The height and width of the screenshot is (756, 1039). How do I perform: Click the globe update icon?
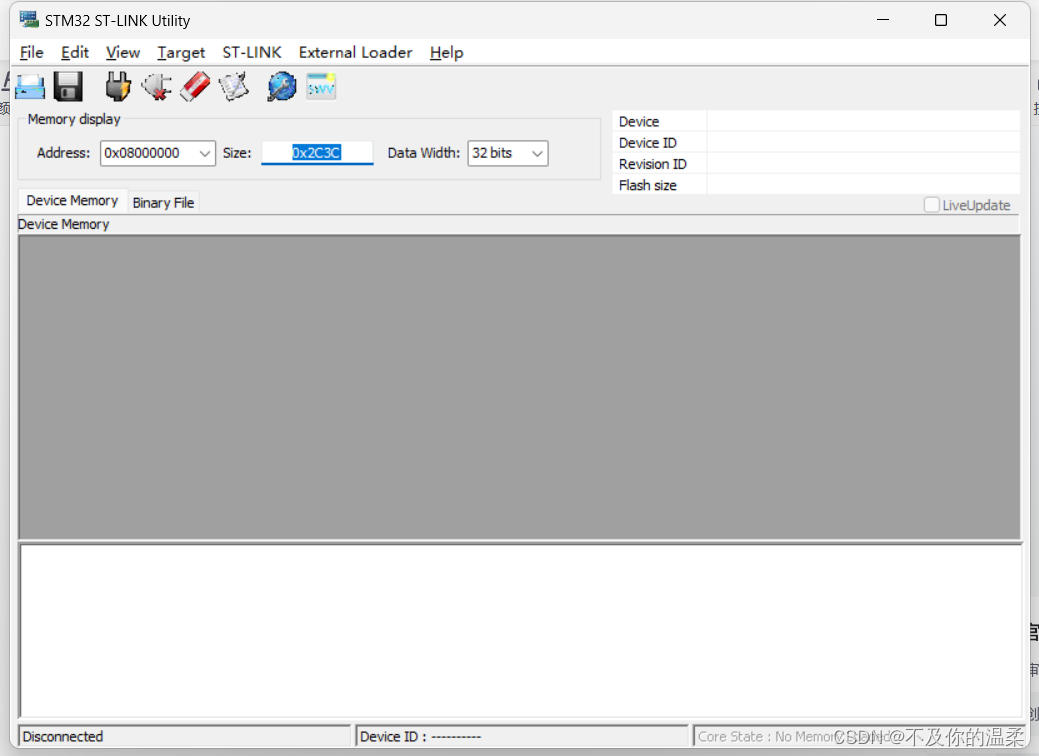[282, 87]
